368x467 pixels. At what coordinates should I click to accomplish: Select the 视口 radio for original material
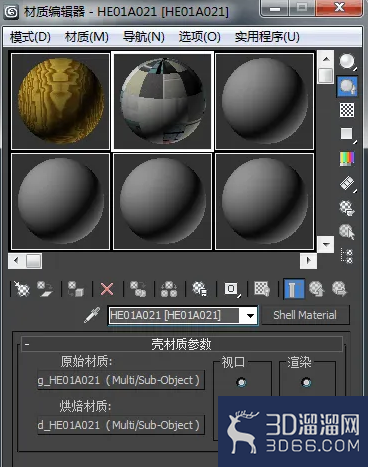(x=241, y=382)
